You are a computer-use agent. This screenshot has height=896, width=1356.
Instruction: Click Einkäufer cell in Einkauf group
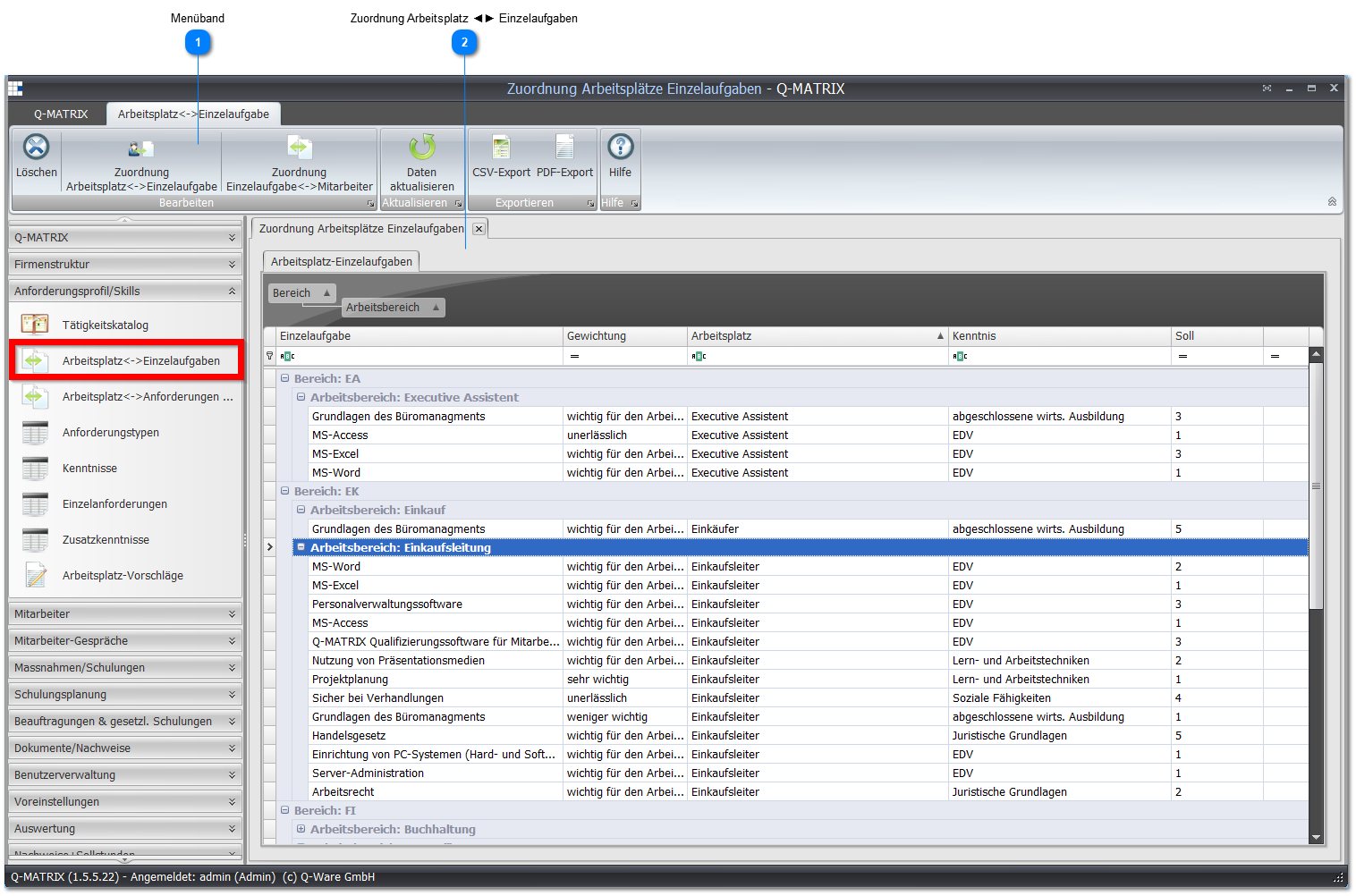817,529
